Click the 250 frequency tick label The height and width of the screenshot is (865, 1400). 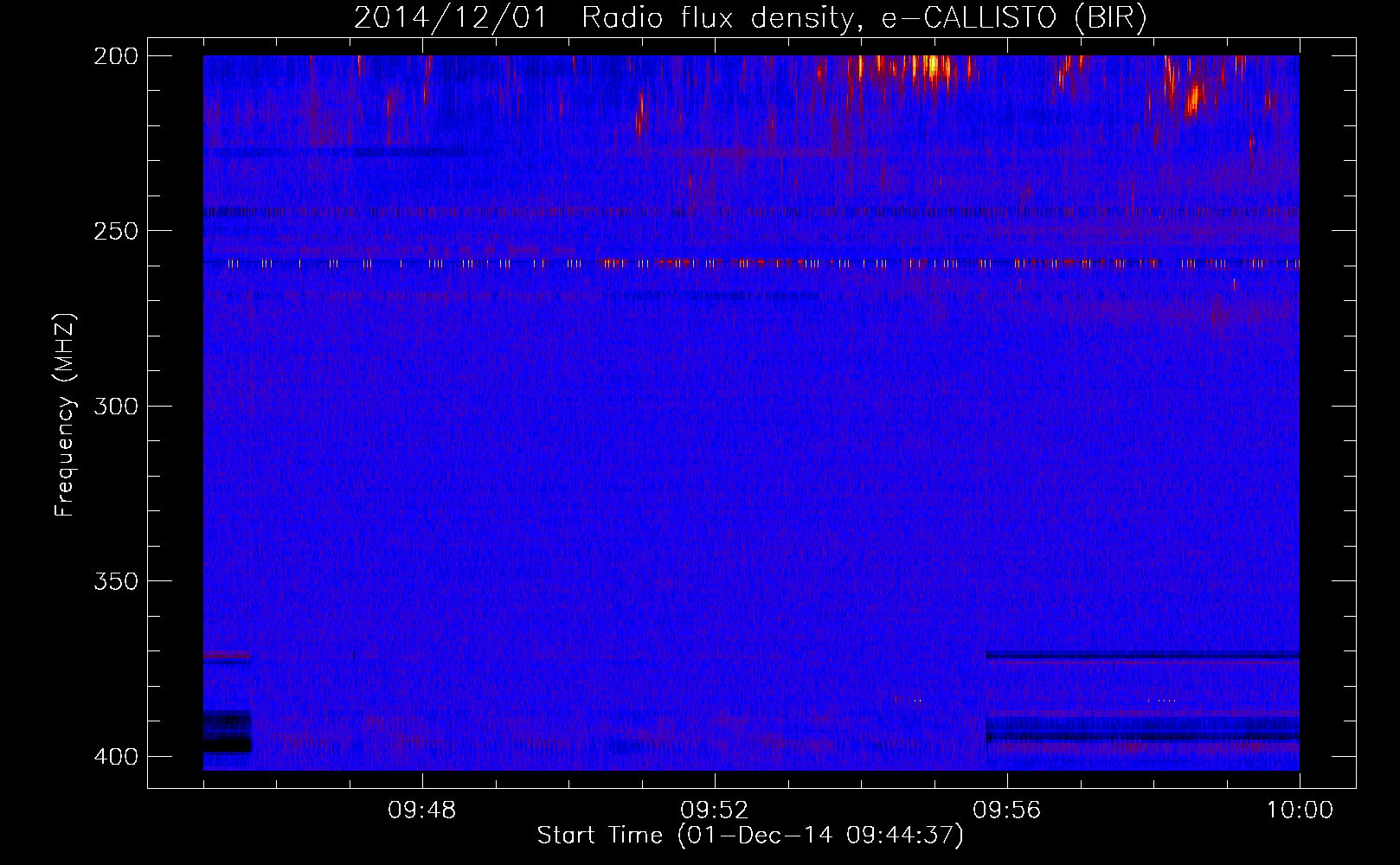(115, 231)
